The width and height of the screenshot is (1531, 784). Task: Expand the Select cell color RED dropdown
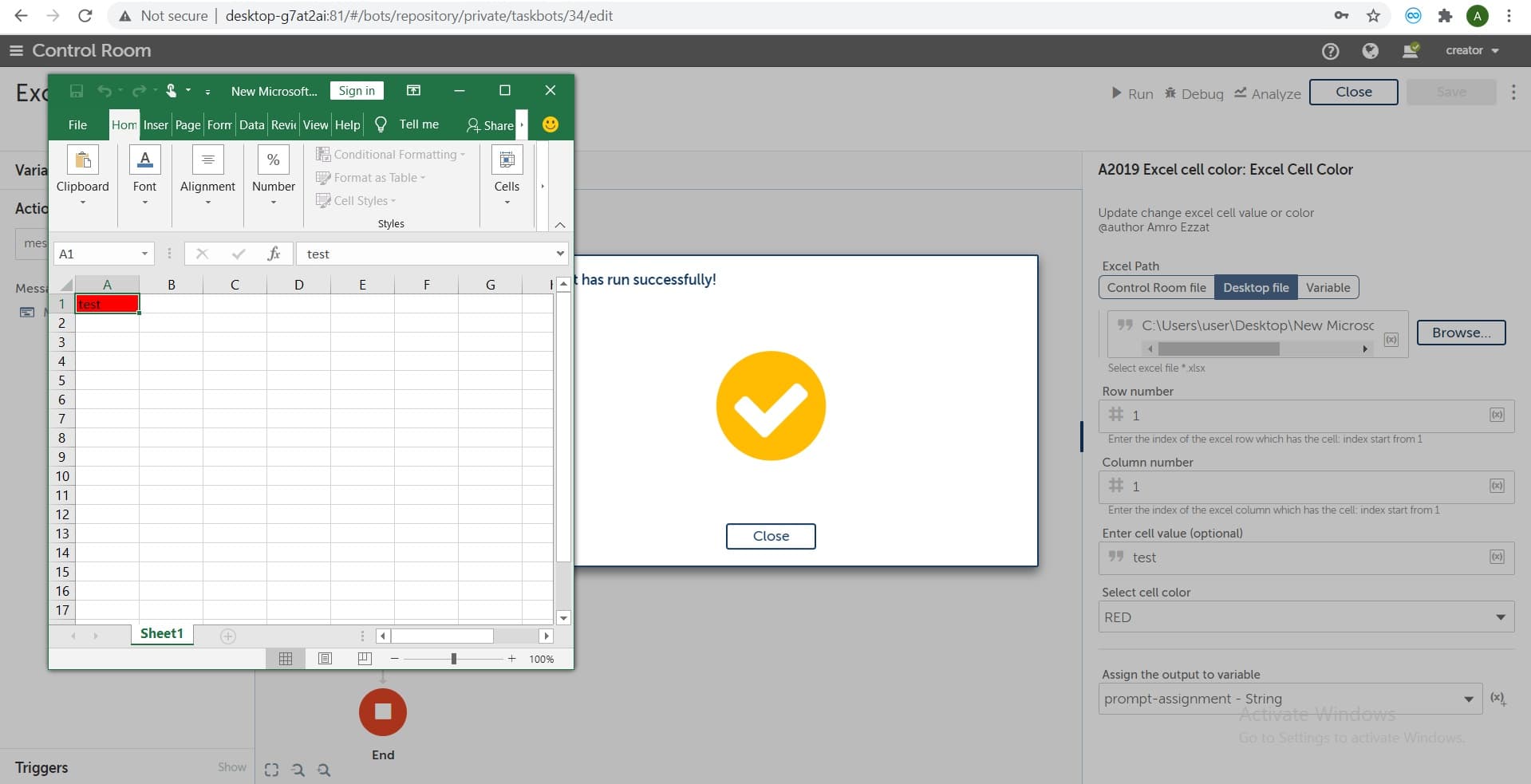tap(1306, 617)
